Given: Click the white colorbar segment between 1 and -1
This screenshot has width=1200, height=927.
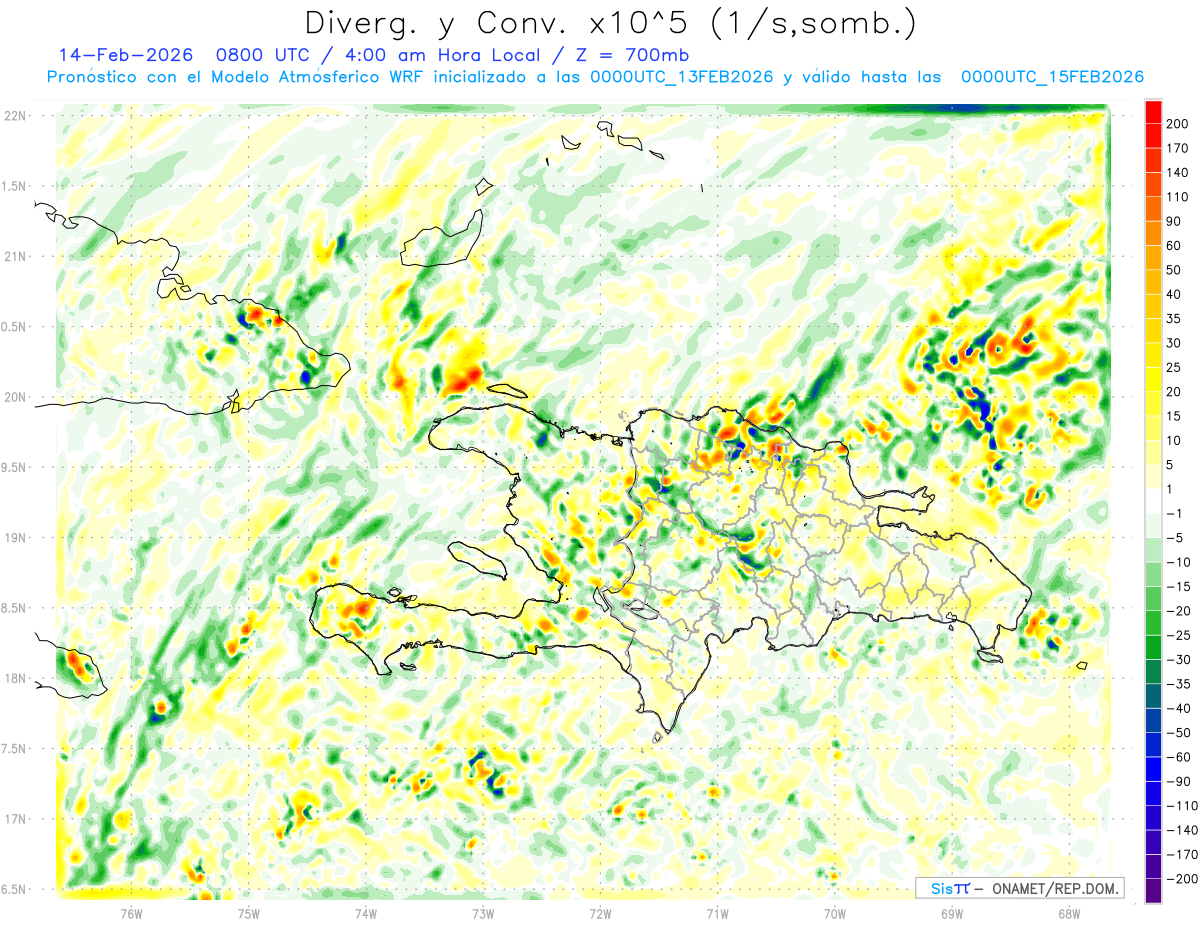Looking at the screenshot, I should 1153,502.
